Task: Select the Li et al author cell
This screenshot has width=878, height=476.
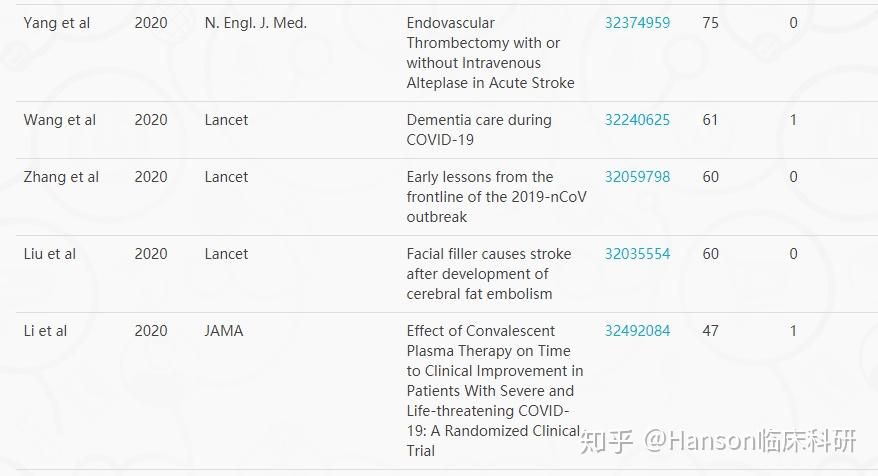Action: point(45,331)
